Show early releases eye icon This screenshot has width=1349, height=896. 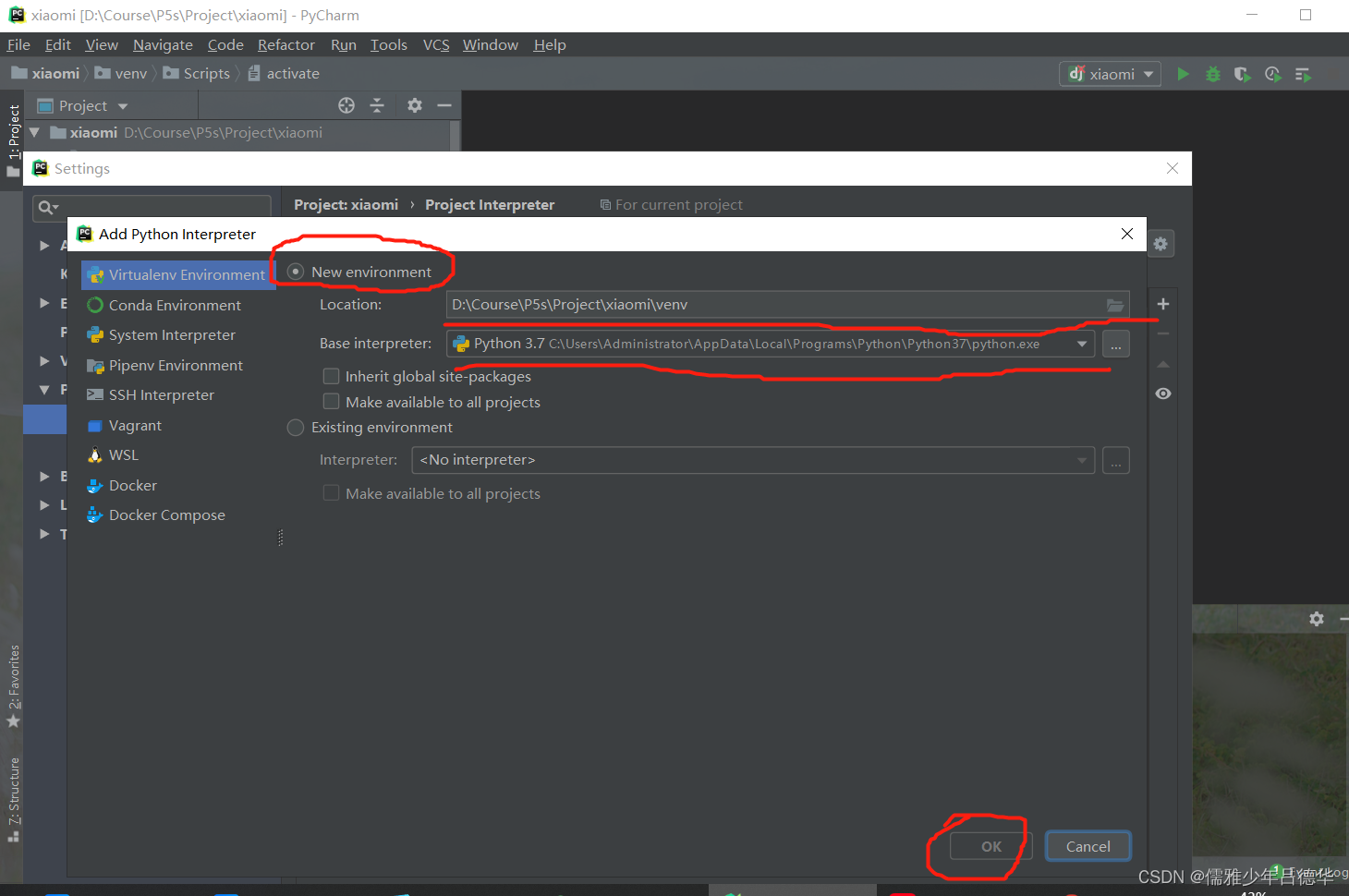pos(1163,394)
